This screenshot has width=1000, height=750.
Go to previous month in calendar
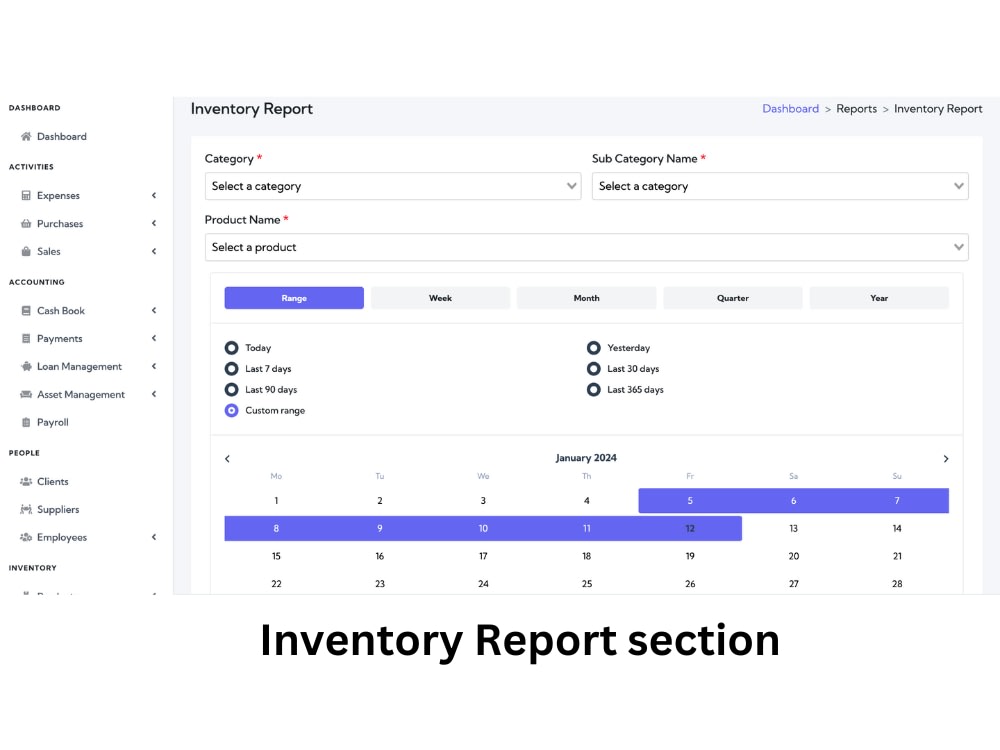point(227,459)
